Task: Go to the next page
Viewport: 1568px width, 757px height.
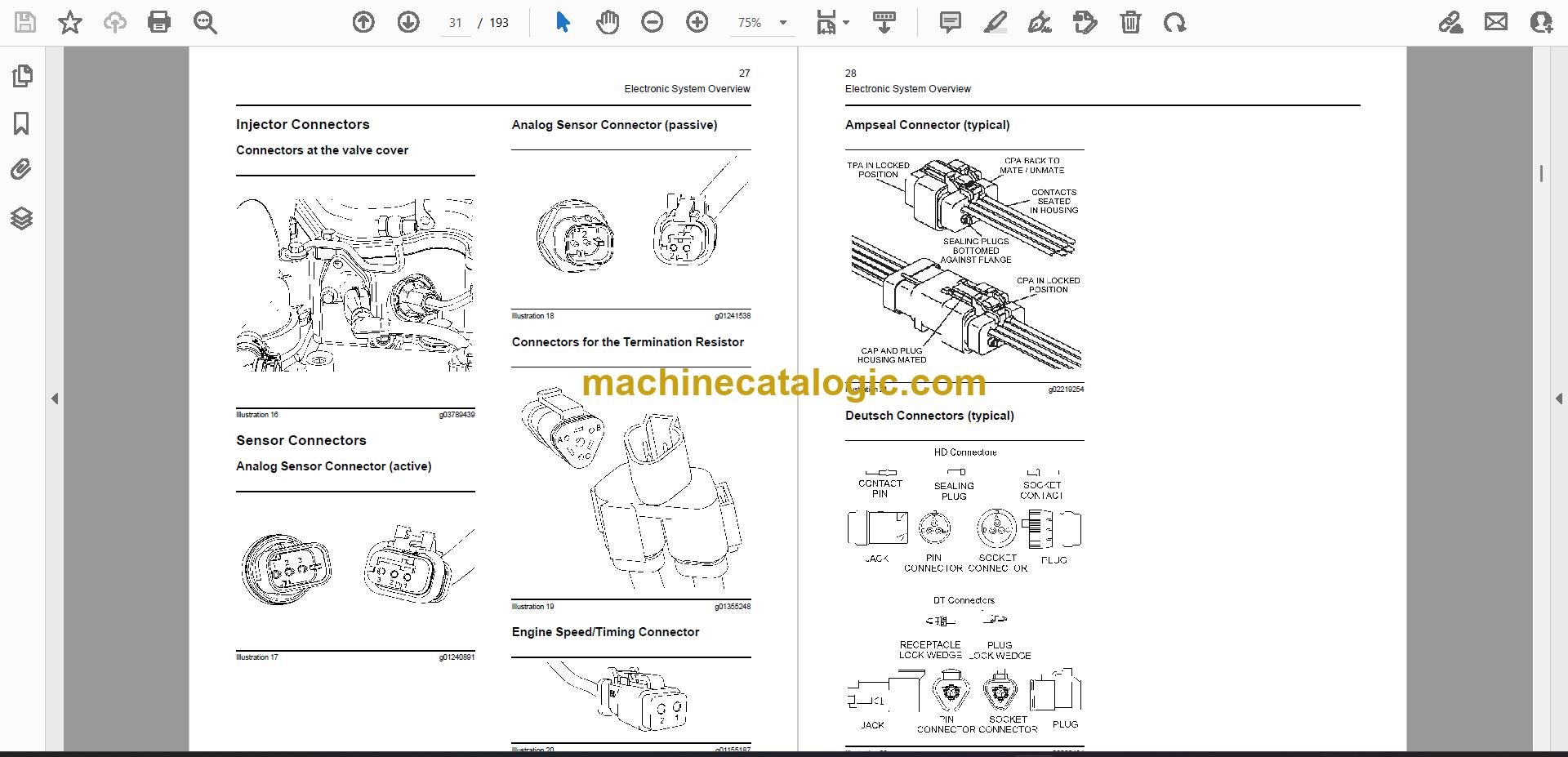Action: [x=408, y=22]
